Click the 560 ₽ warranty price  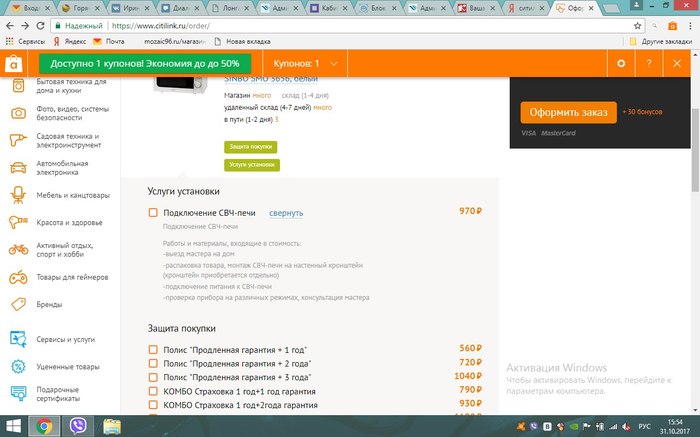[471, 348]
